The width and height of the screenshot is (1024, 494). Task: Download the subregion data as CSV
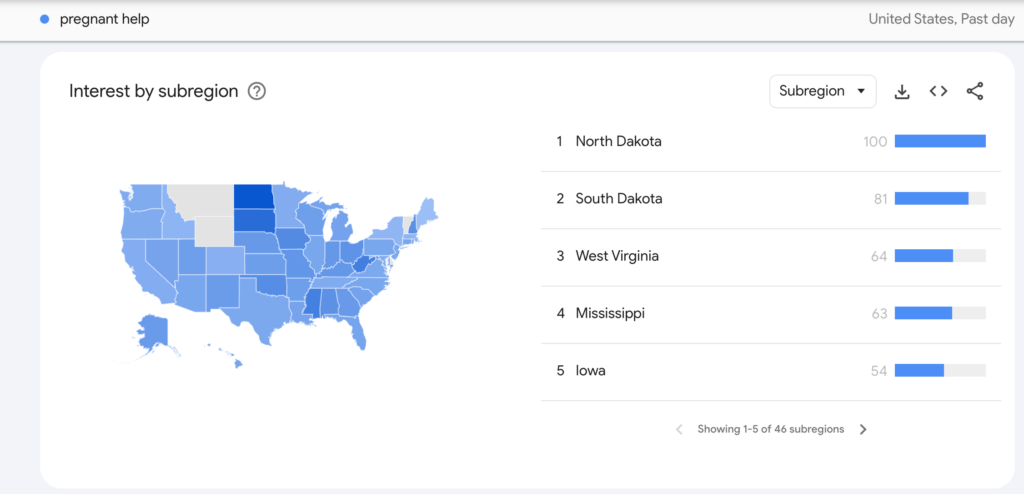pos(901,91)
